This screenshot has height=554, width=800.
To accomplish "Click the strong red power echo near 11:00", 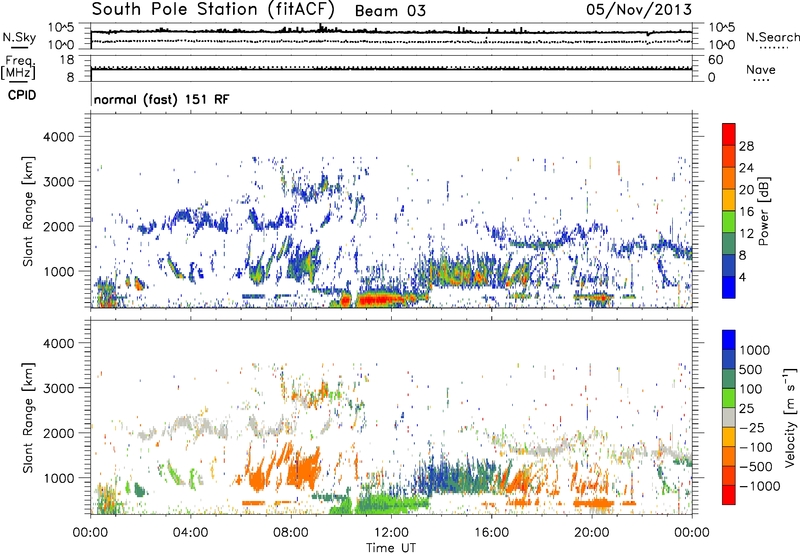I will 380,299.
